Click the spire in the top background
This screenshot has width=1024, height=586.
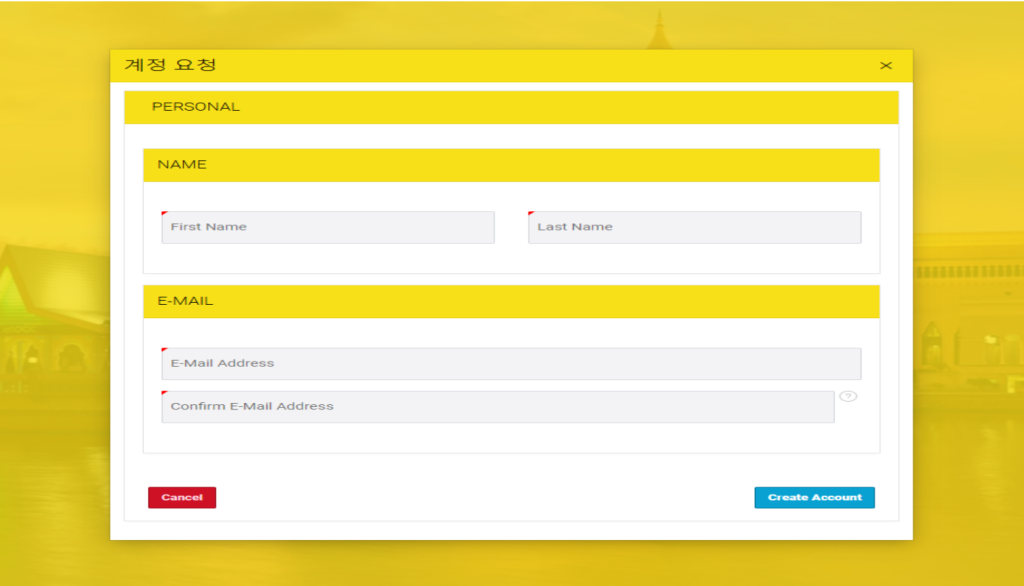click(658, 30)
